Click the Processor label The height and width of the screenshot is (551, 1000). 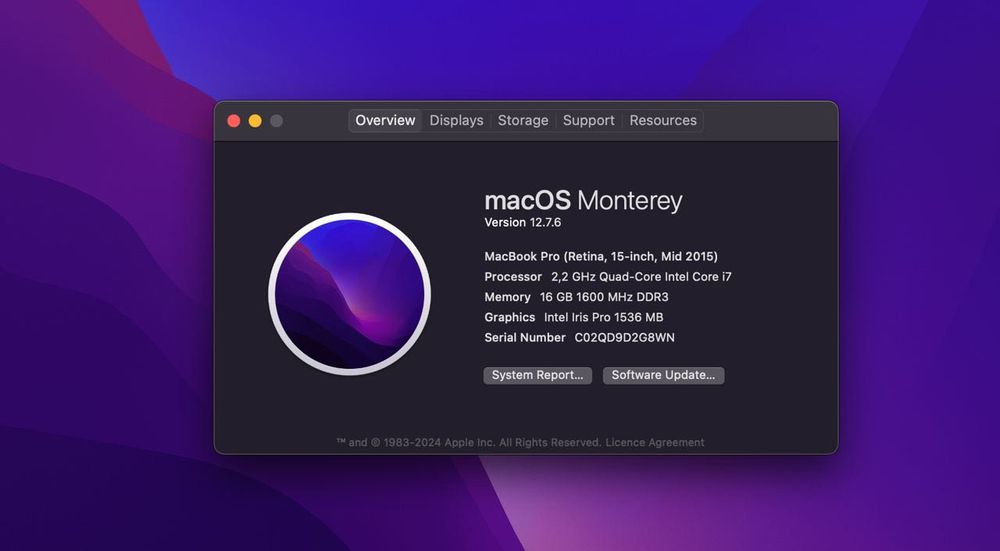pyautogui.click(x=513, y=277)
